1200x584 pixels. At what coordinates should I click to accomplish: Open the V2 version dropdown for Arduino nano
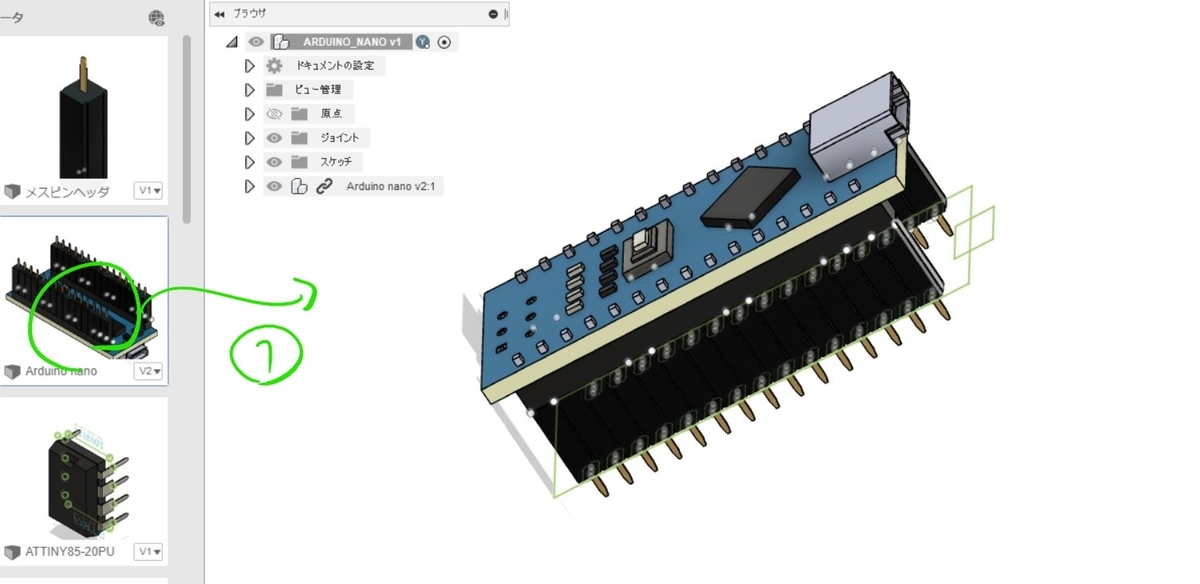pos(150,371)
